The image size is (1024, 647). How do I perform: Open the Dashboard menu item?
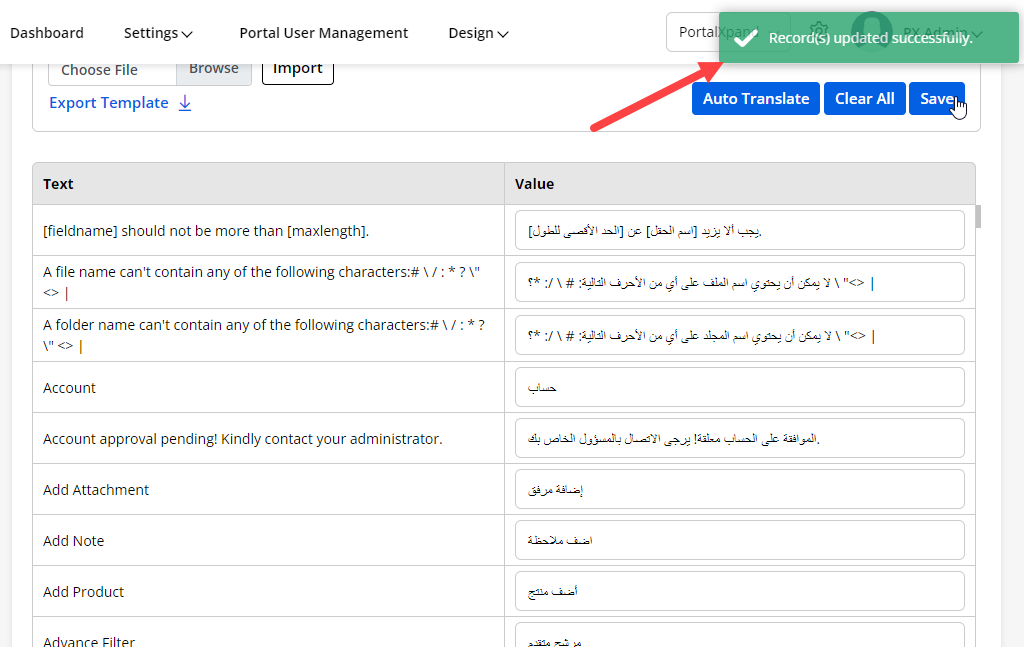(47, 33)
